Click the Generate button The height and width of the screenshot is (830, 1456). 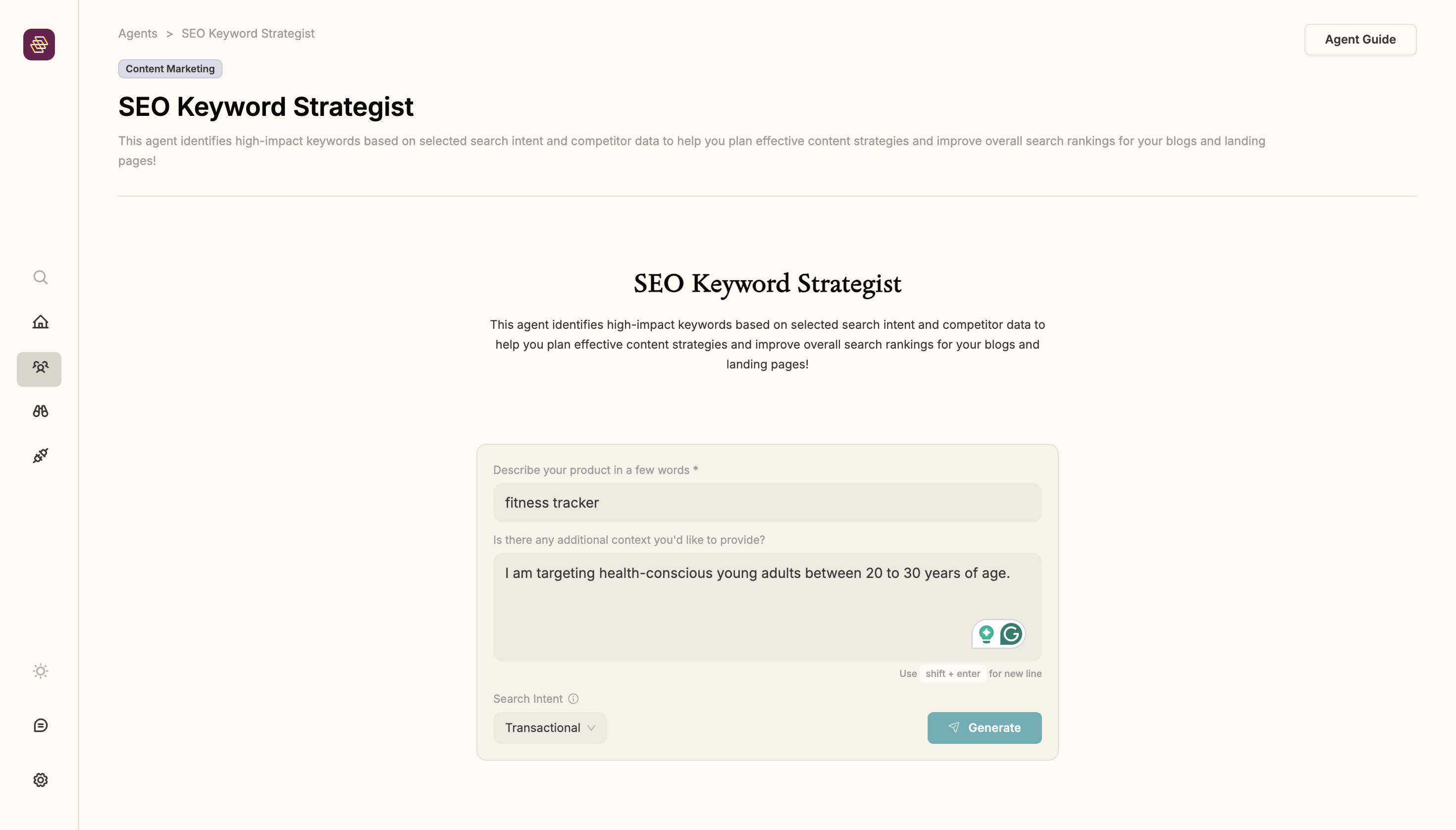point(984,728)
